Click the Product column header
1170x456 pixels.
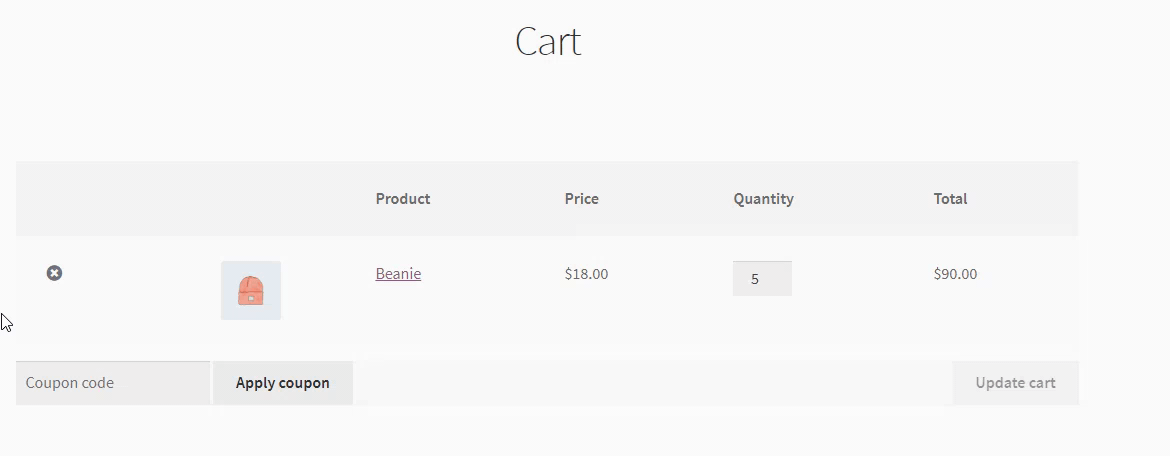(x=402, y=199)
